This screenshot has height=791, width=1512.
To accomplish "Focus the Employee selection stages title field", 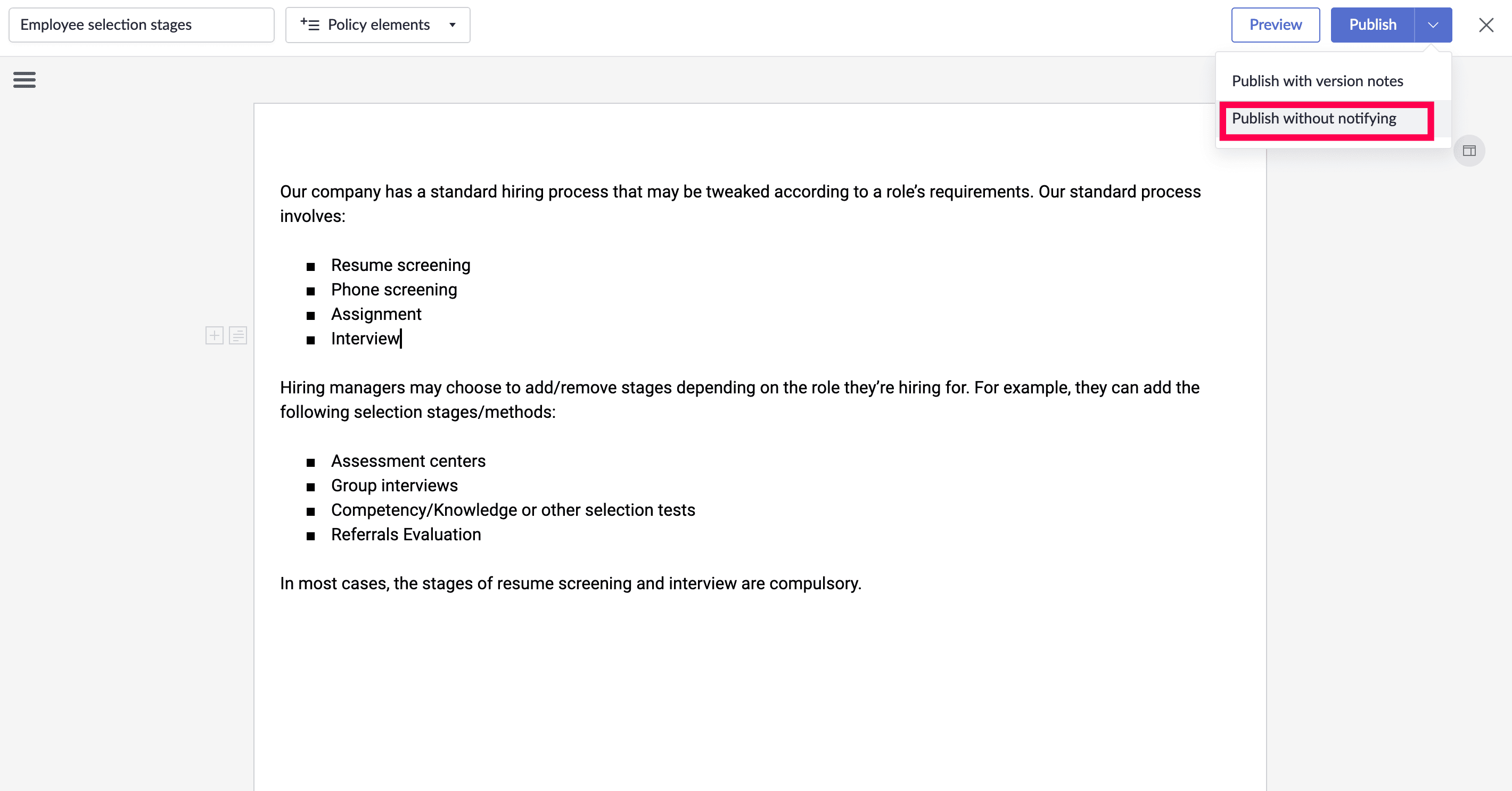I will (141, 24).
